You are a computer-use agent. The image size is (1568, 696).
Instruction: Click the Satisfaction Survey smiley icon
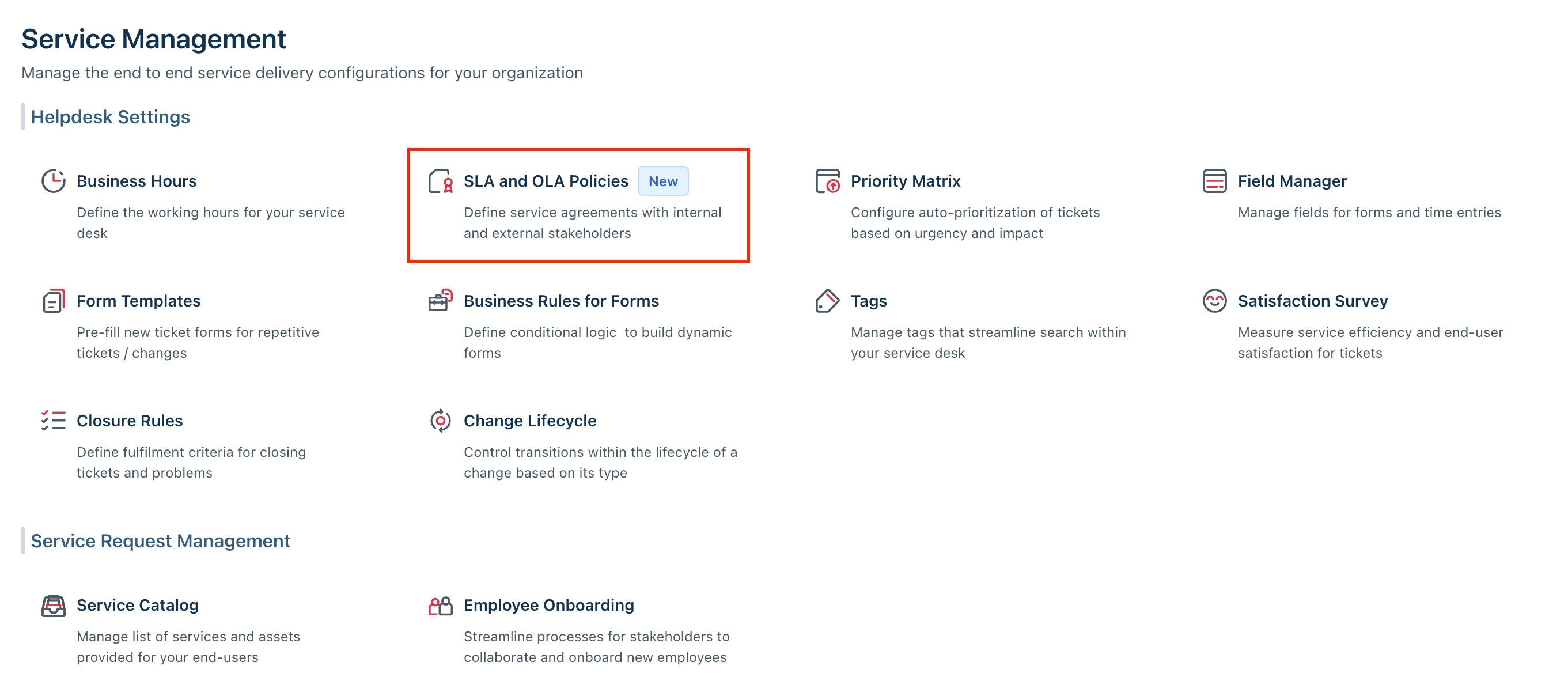[x=1214, y=301]
